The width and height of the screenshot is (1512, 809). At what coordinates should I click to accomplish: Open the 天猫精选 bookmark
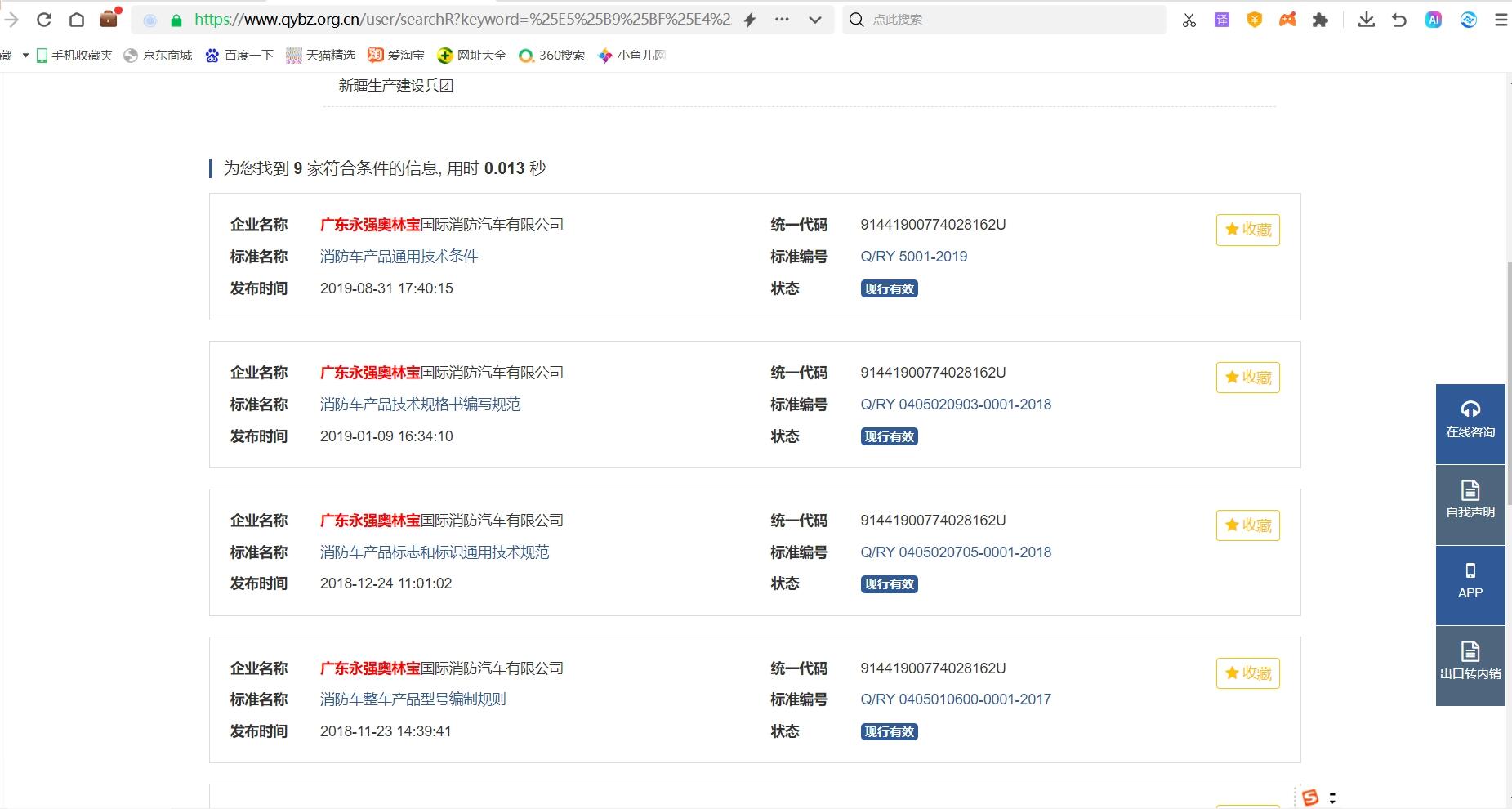pyautogui.click(x=321, y=56)
